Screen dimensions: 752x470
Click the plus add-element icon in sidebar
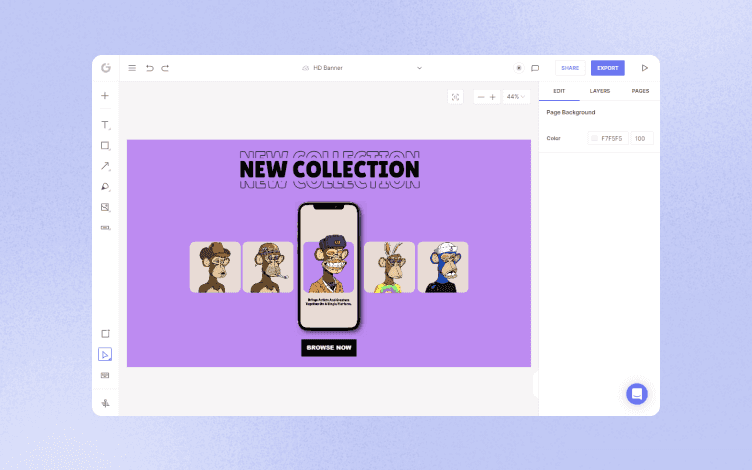(105, 95)
